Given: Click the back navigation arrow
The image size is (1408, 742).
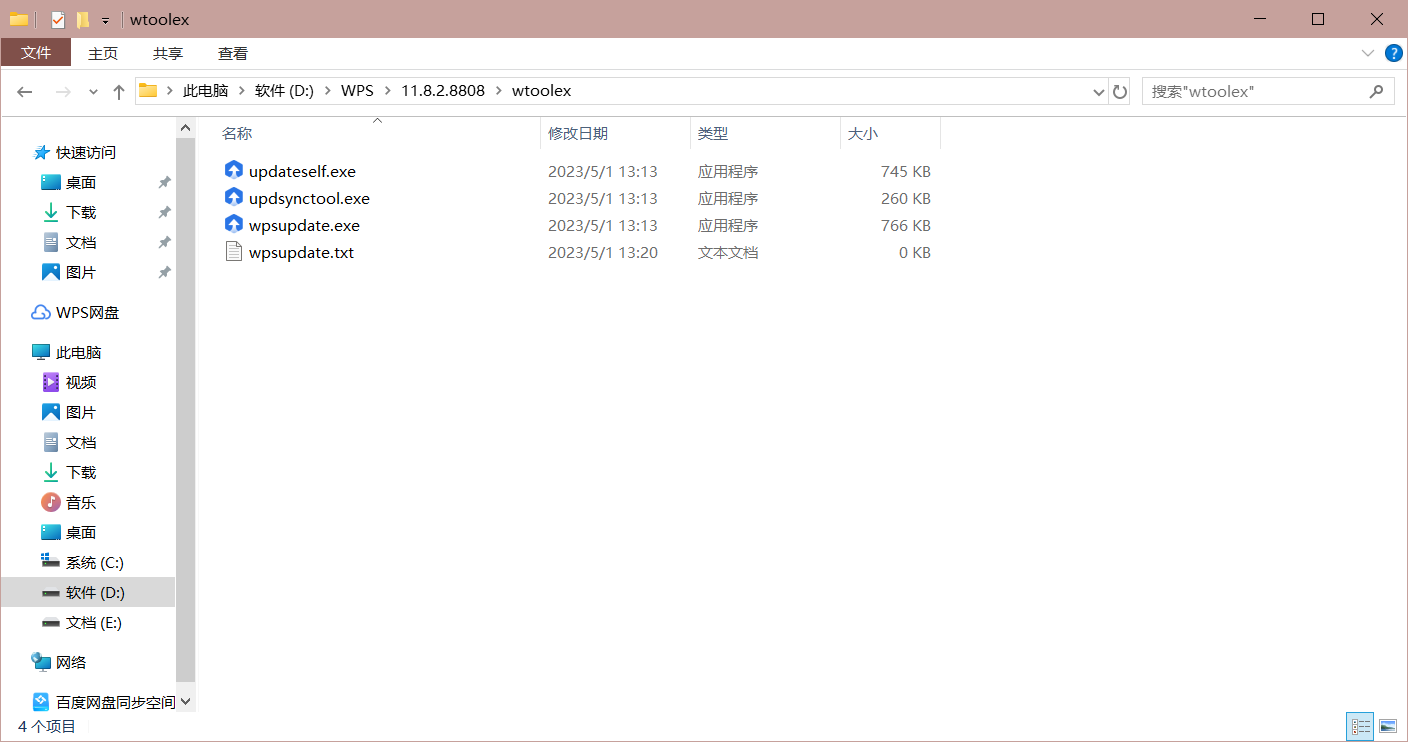Looking at the screenshot, I should point(25,91).
